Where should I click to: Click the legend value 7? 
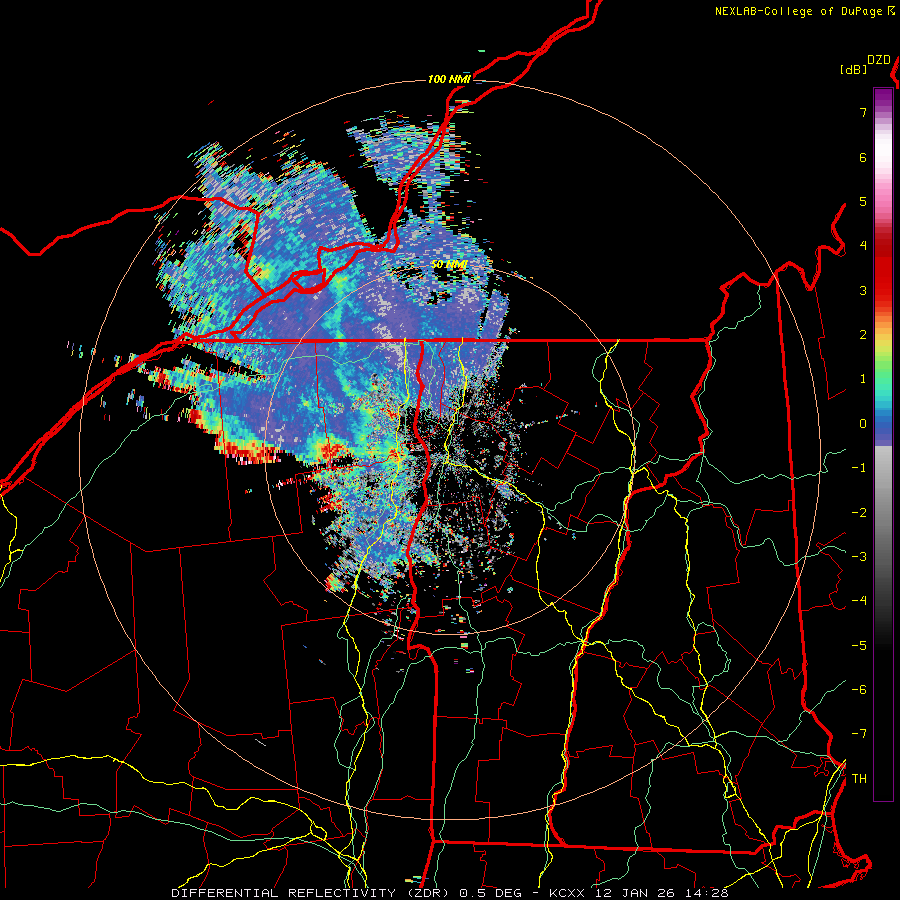coord(863,112)
